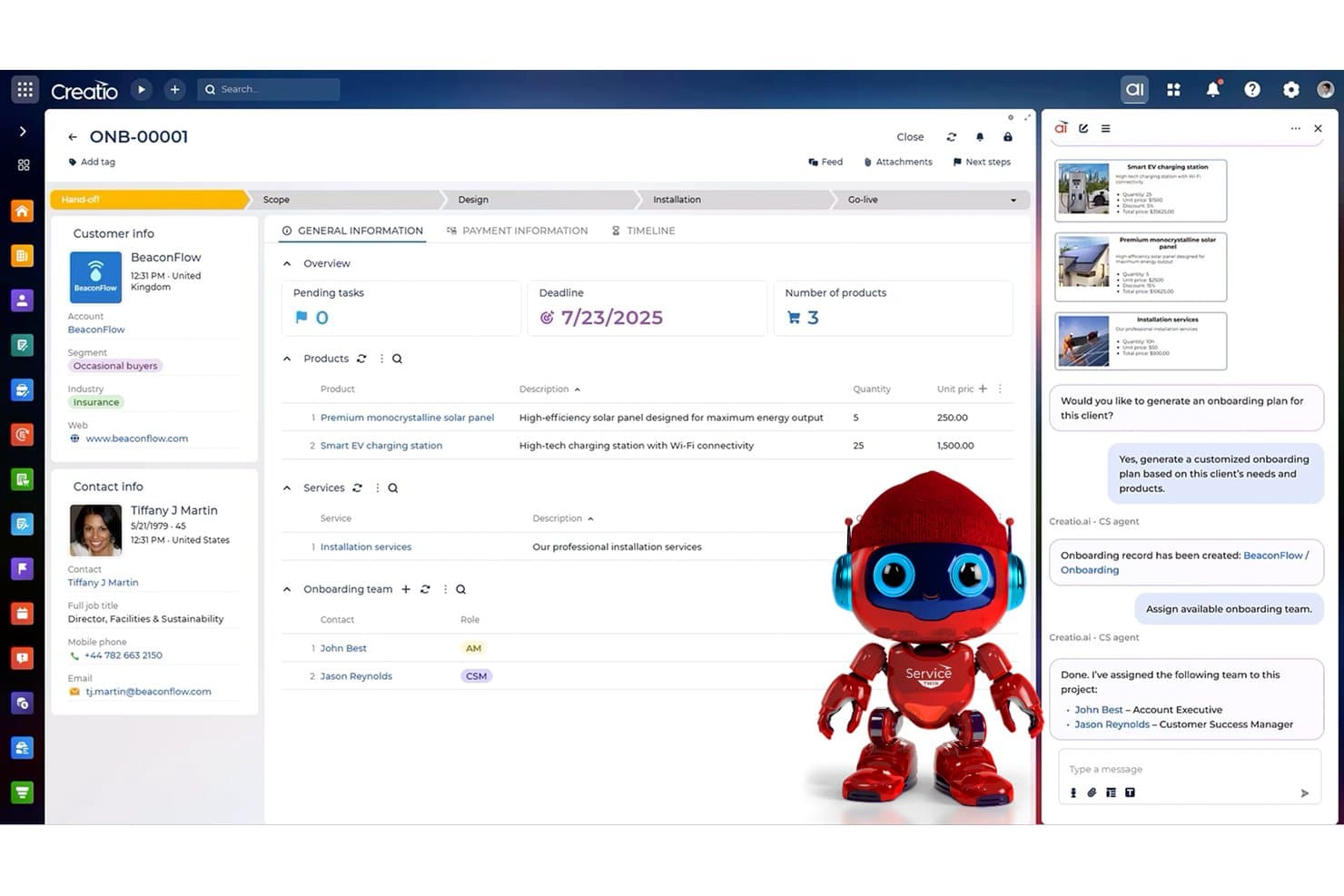Select the Installation stage in the progress bar
The image size is (1344, 896).
coord(734,200)
